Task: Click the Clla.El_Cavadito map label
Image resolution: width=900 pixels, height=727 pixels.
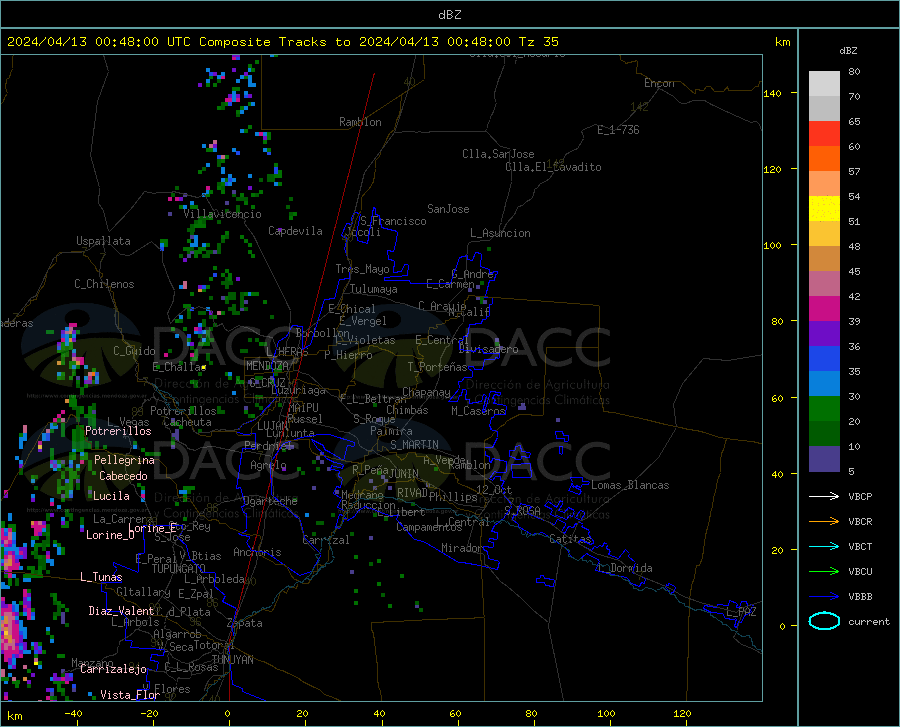Action: pyautogui.click(x=553, y=167)
